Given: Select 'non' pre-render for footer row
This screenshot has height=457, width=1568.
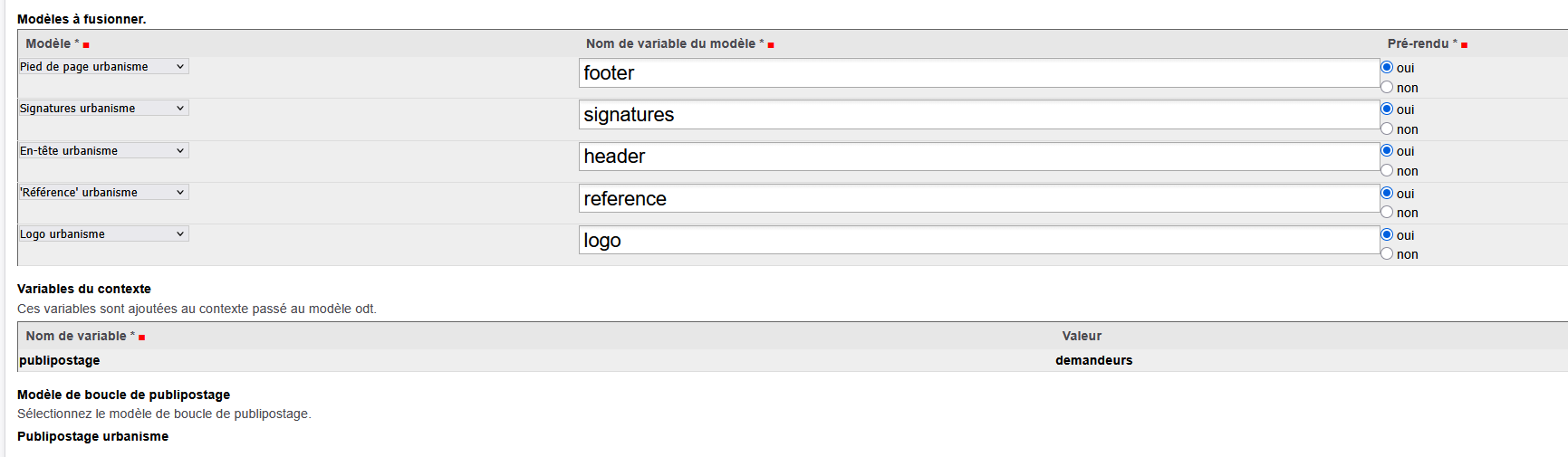Looking at the screenshot, I should [1387, 87].
